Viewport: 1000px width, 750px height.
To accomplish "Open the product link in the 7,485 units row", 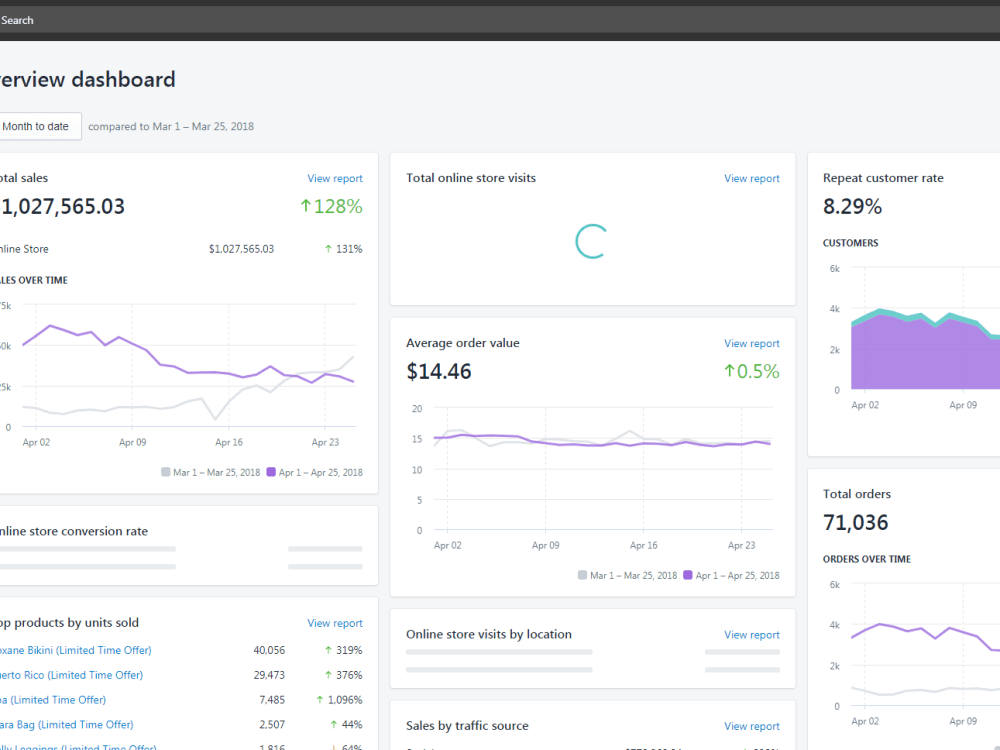I will [53, 700].
